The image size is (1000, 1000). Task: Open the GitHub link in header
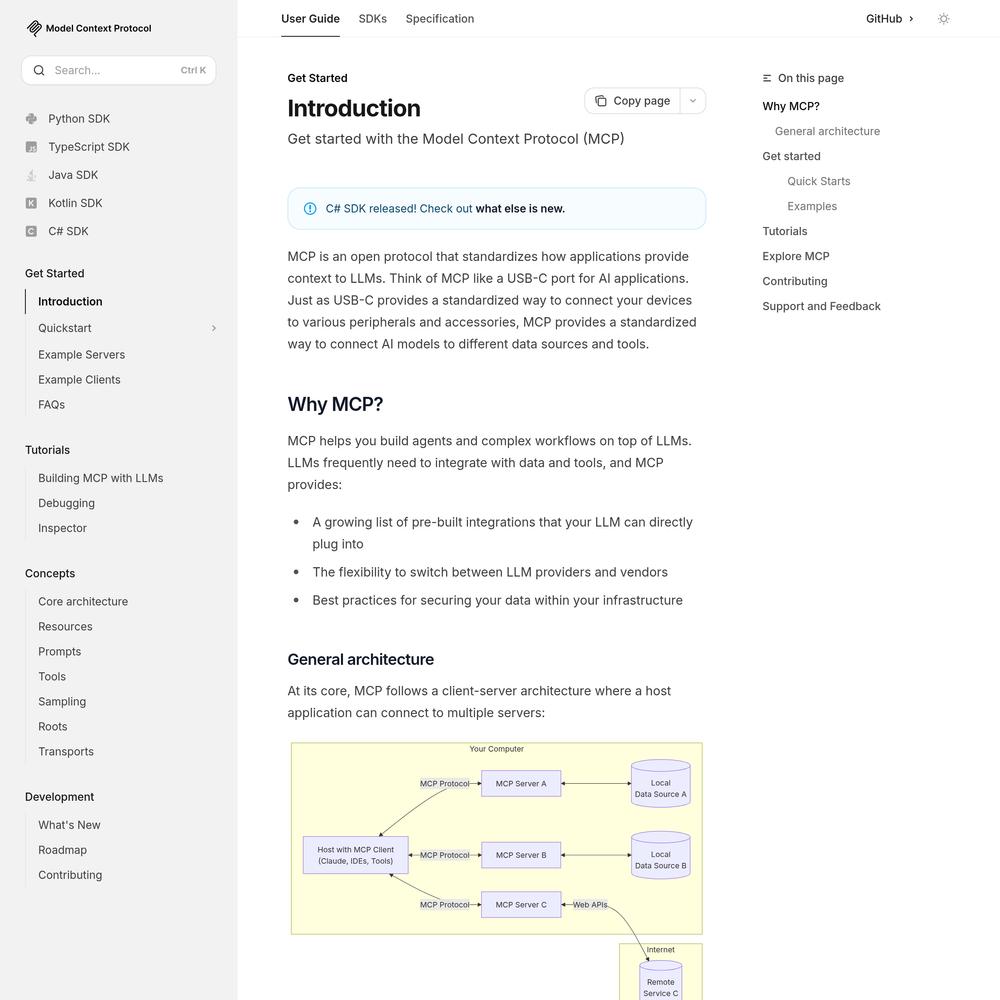pyautogui.click(x=890, y=19)
